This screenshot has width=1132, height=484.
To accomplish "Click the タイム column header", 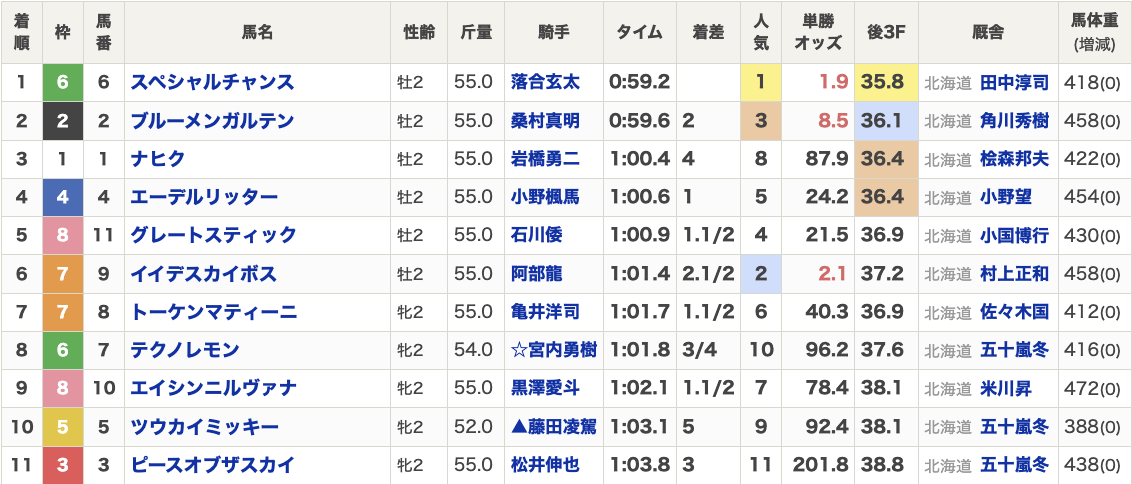I will pos(639,33).
